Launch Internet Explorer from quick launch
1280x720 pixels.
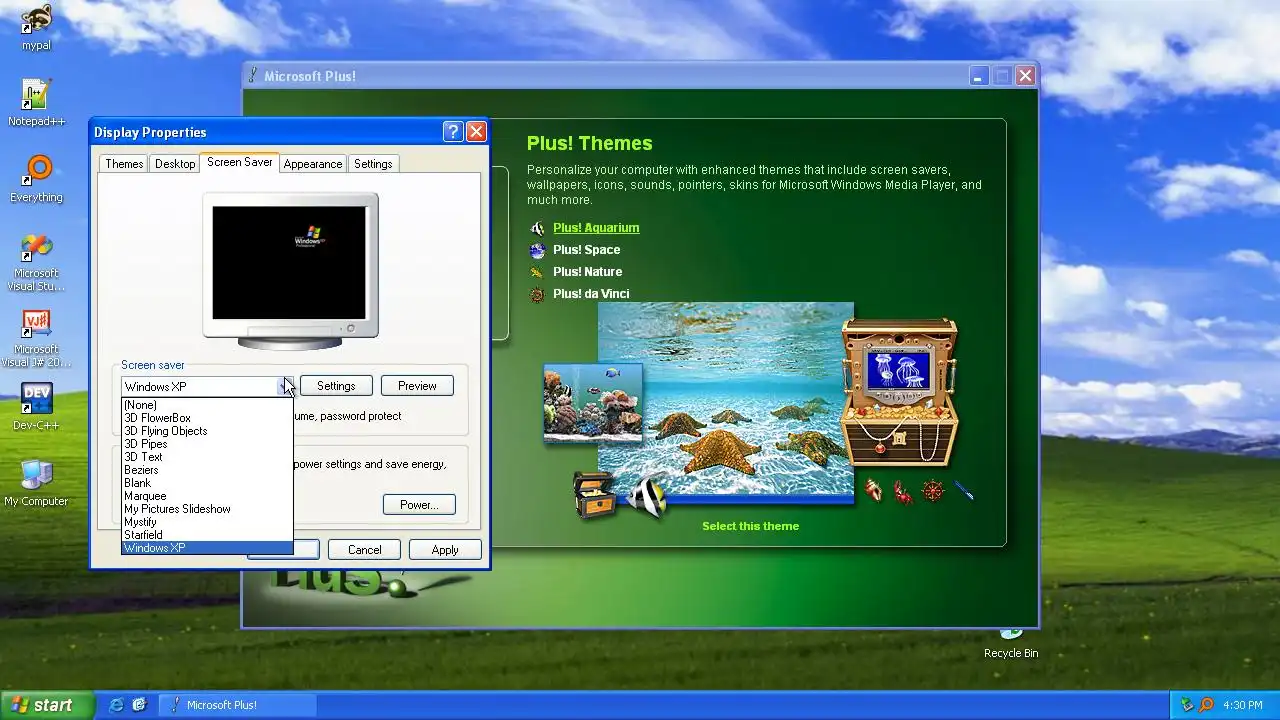(116, 705)
